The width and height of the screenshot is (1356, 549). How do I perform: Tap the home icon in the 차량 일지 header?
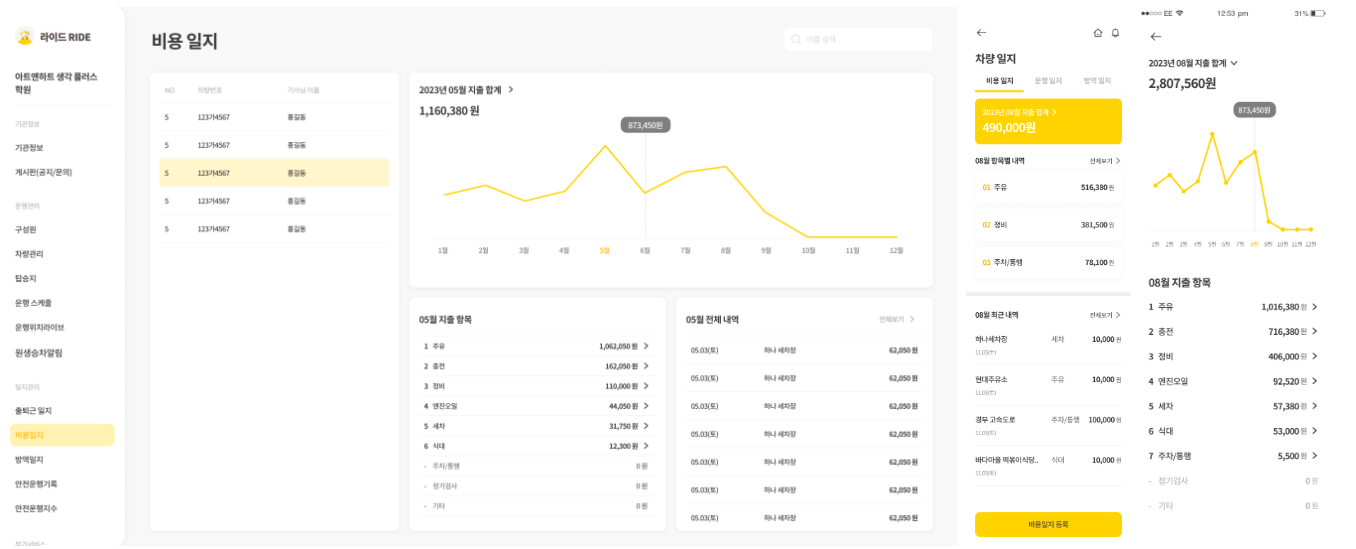pos(1097,33)
